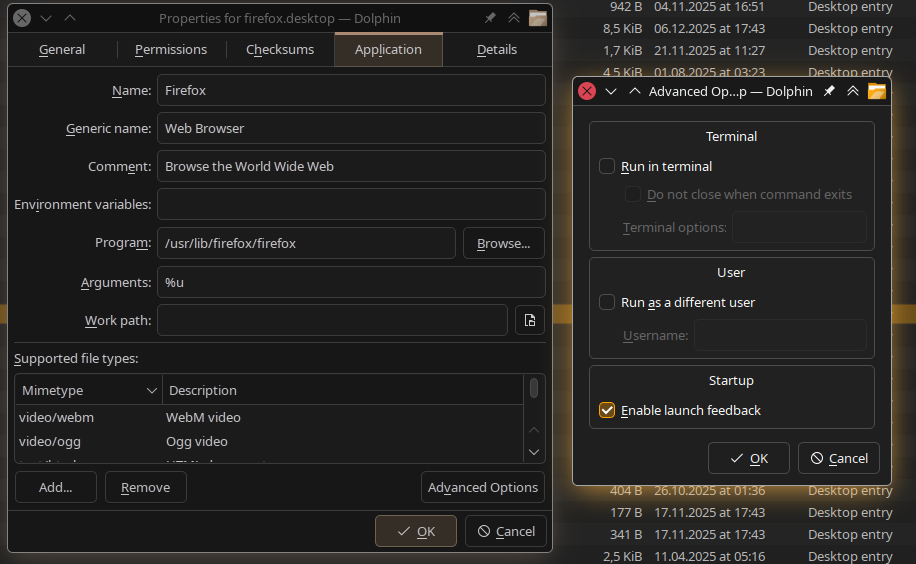
Task: Click the file types list scroll-up arrow
Action: pyautogui.click(x=534, y=429)
